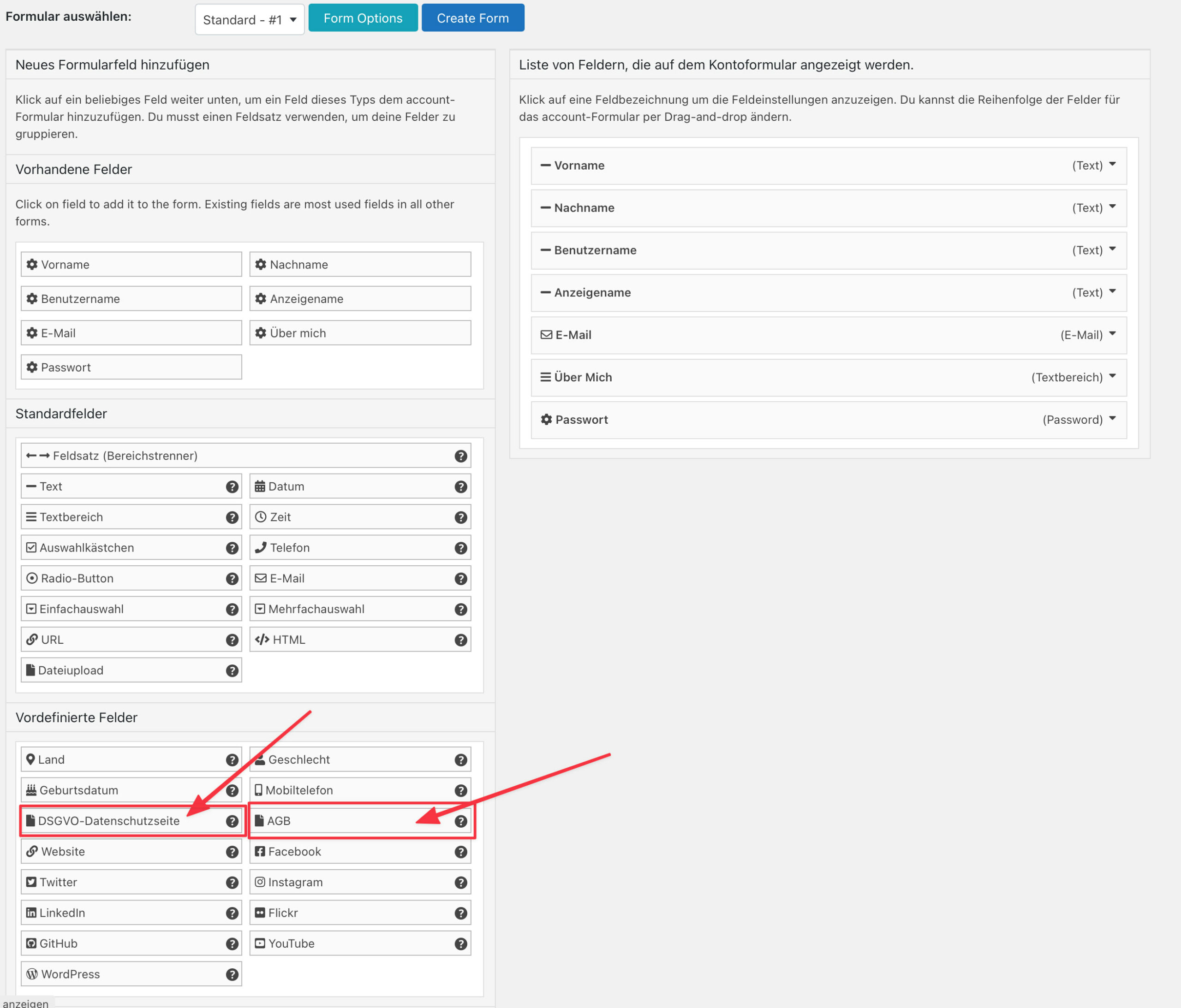Open help icon for Radio-Button field
Image resolution: width=1181 pixels, height=1008 pixels.
232,579
